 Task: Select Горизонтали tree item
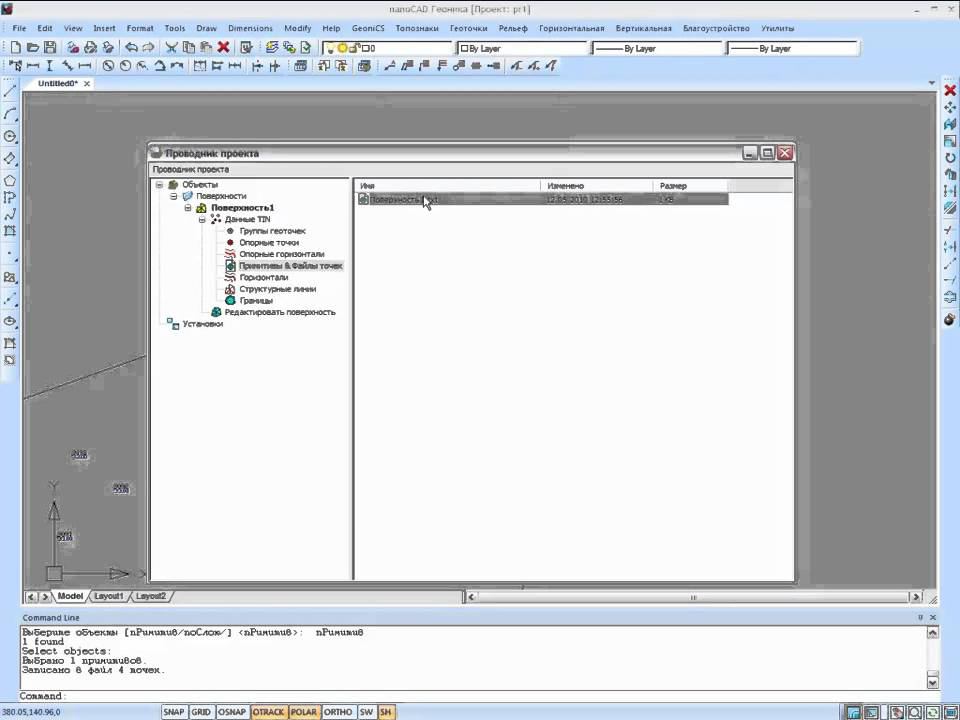263,278
